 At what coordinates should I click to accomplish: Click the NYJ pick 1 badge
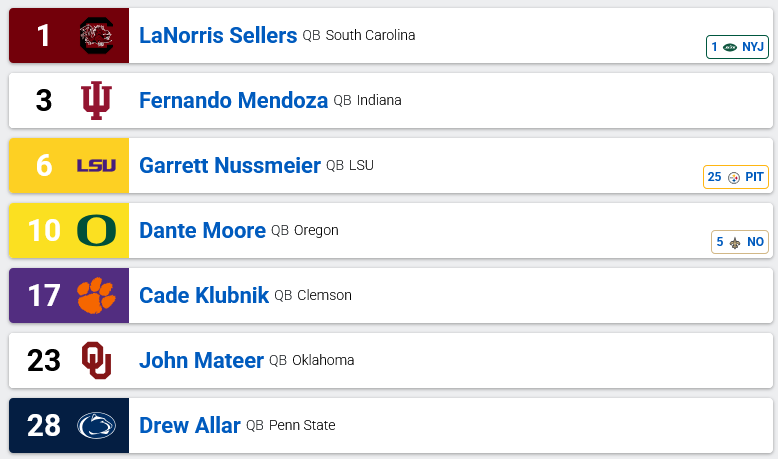click(737, 47)
